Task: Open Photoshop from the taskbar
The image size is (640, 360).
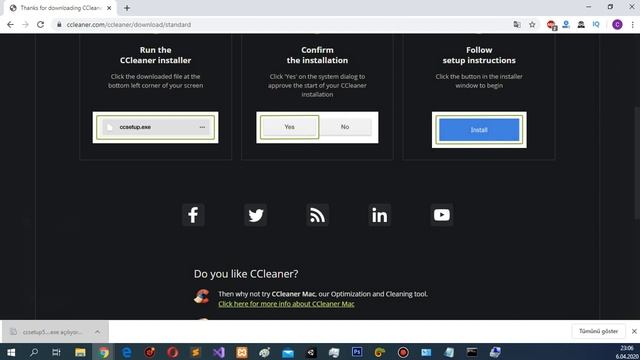Action: 357,352
